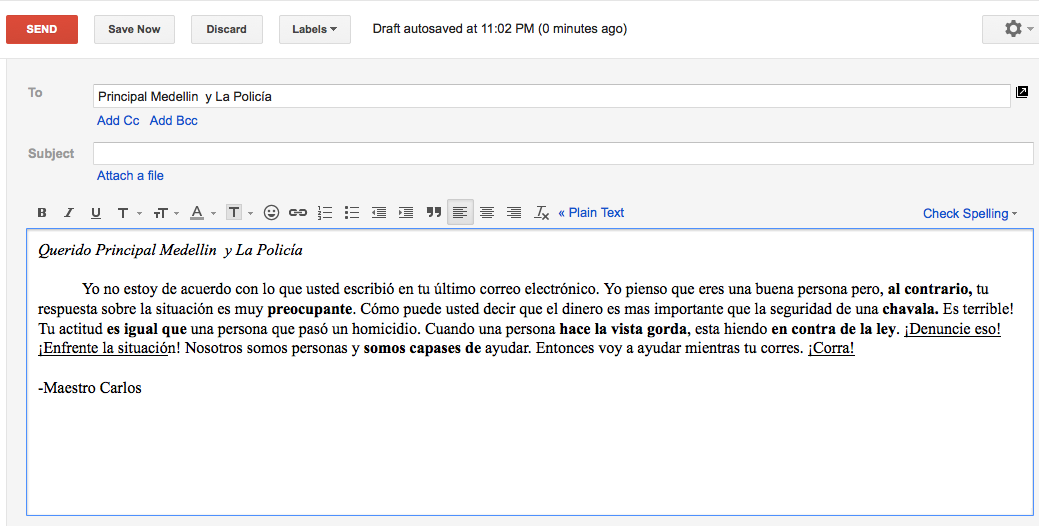Open the font family dropdown
This screenshot has height=526, width=1039.
pyautogui.click(x=127, y=213)
